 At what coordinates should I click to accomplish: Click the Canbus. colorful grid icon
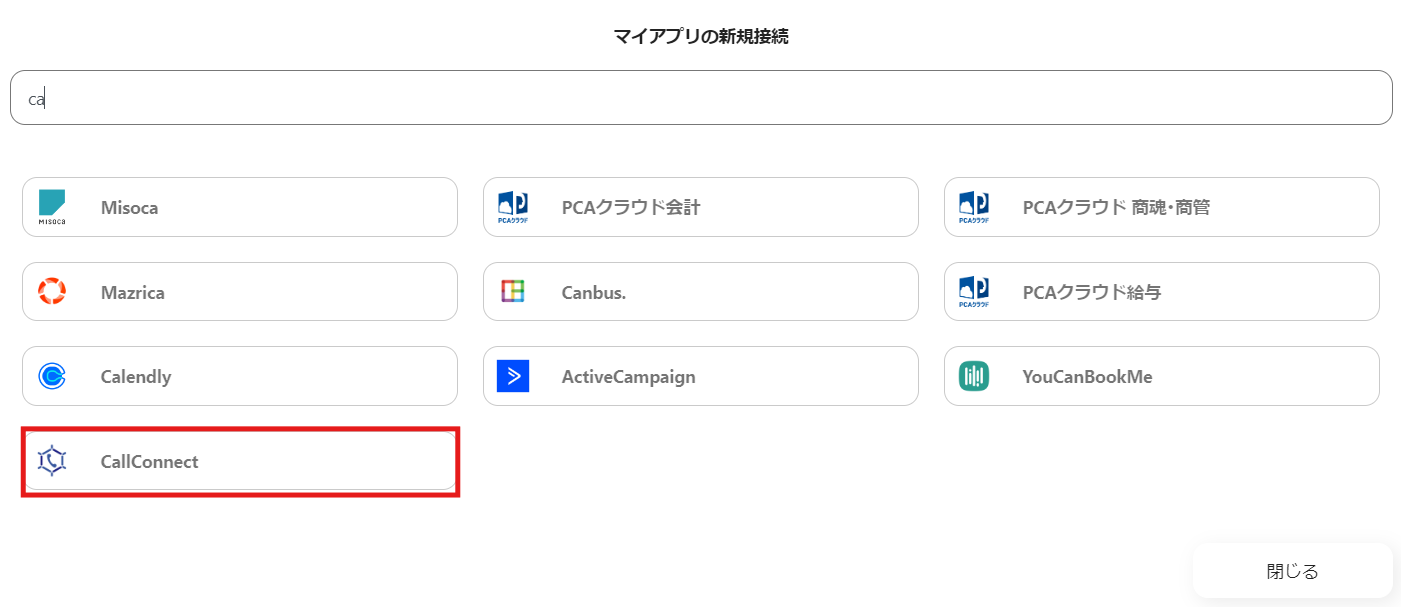tap(513, 292)
